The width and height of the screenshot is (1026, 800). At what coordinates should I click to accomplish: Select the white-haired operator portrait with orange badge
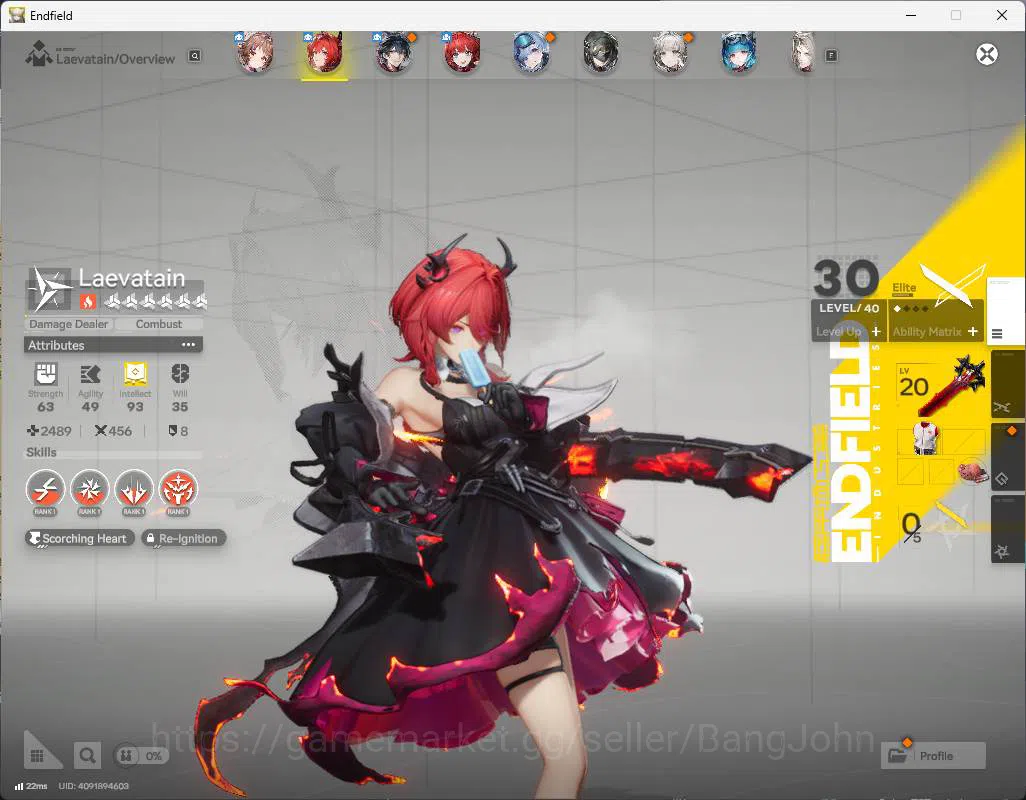671,52
